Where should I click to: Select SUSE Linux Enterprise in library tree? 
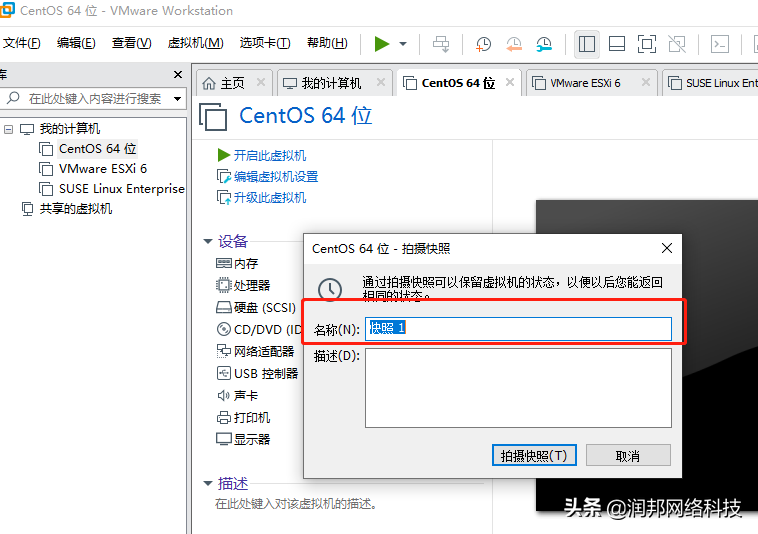point(121,188)
